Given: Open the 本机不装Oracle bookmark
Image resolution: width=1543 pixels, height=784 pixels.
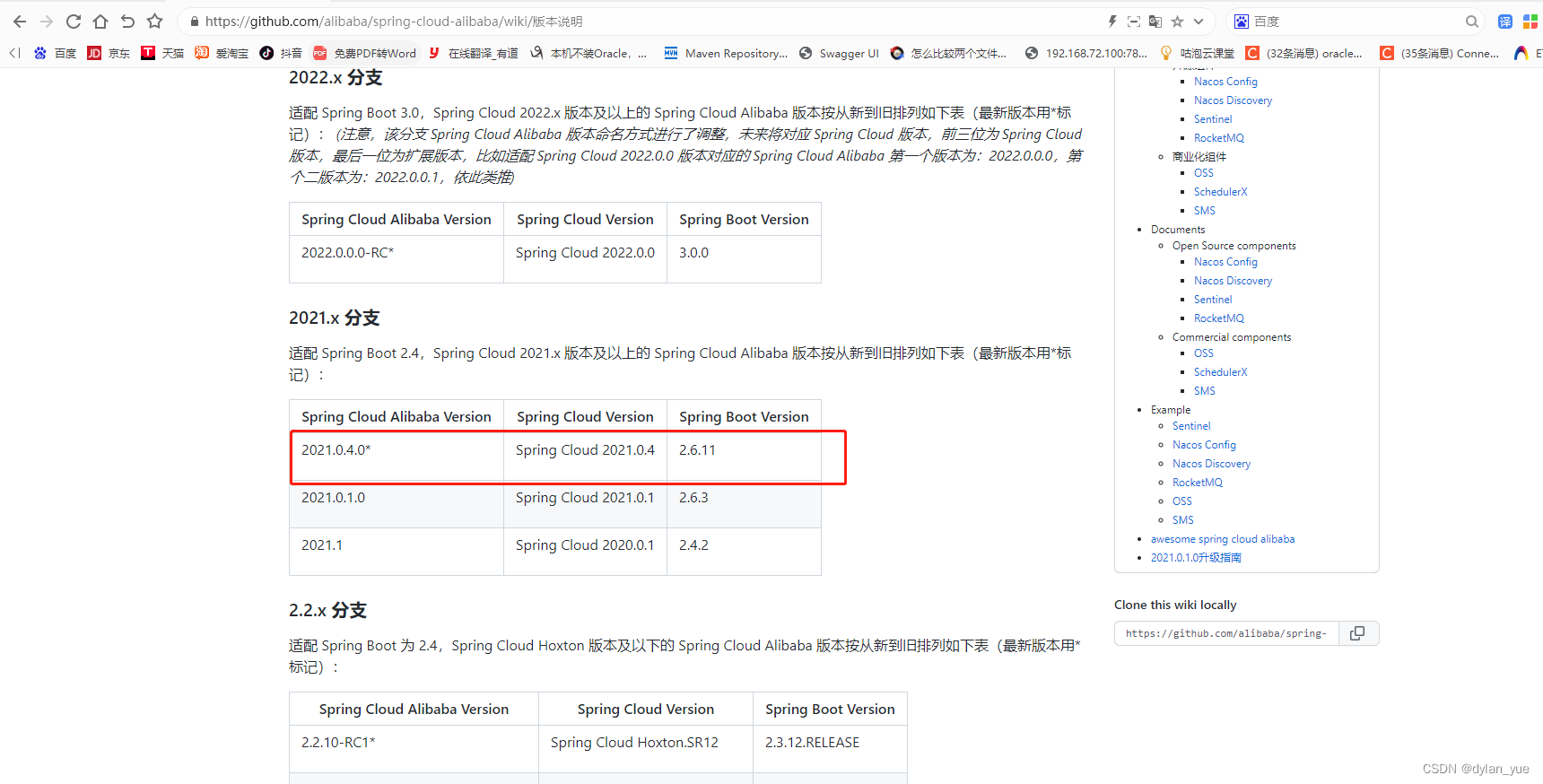Looking at the screenshot, I should click(588, 53).
